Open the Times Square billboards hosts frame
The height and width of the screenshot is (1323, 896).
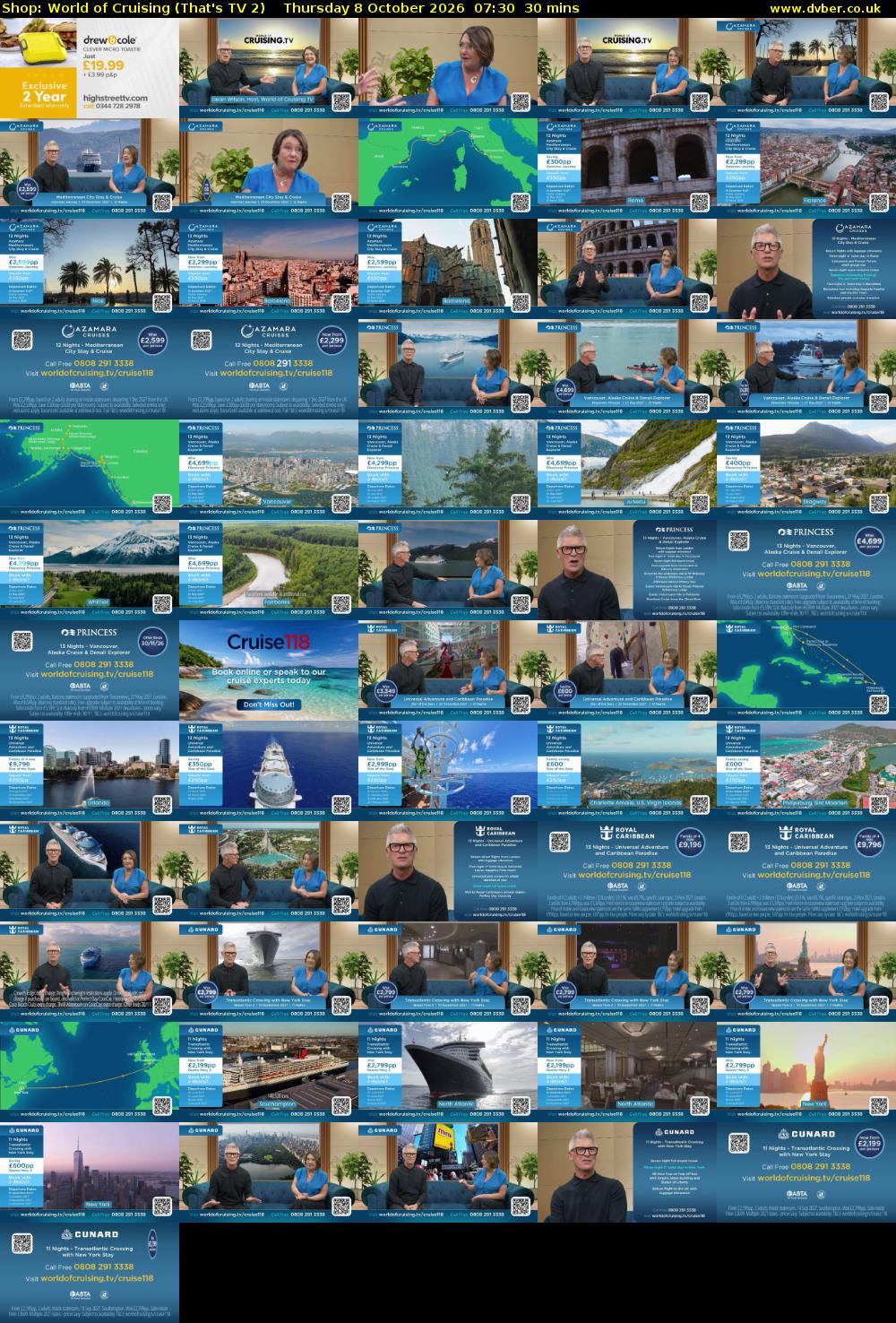448,1172
